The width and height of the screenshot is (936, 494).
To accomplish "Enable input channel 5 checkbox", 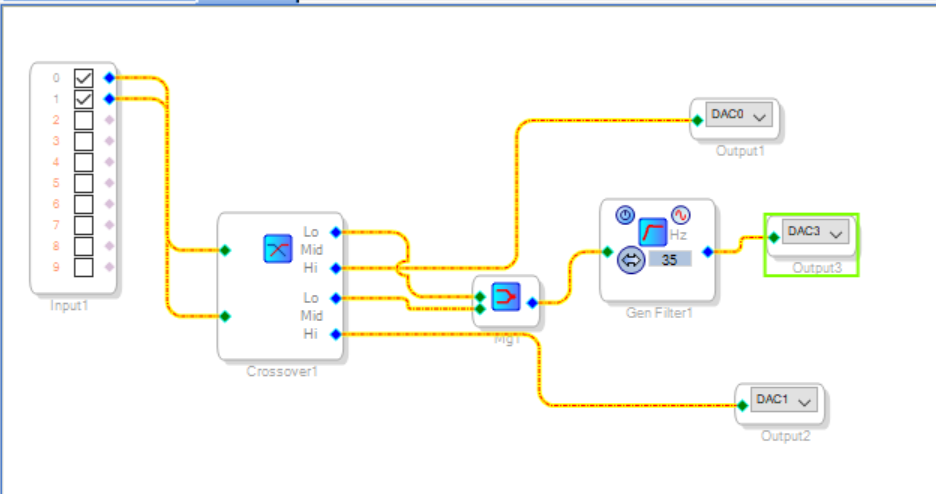I will tap(84, 183).
